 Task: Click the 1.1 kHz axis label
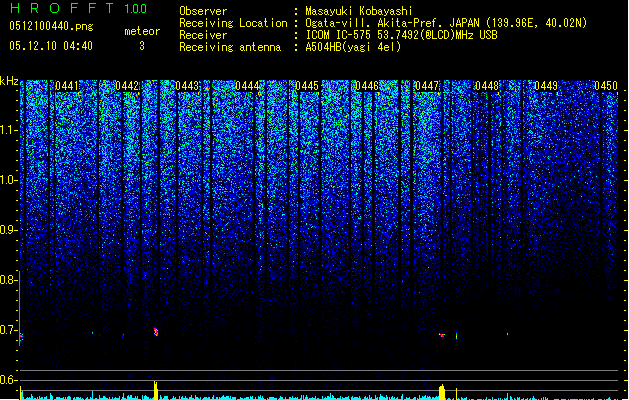click(x=8, y=130)
